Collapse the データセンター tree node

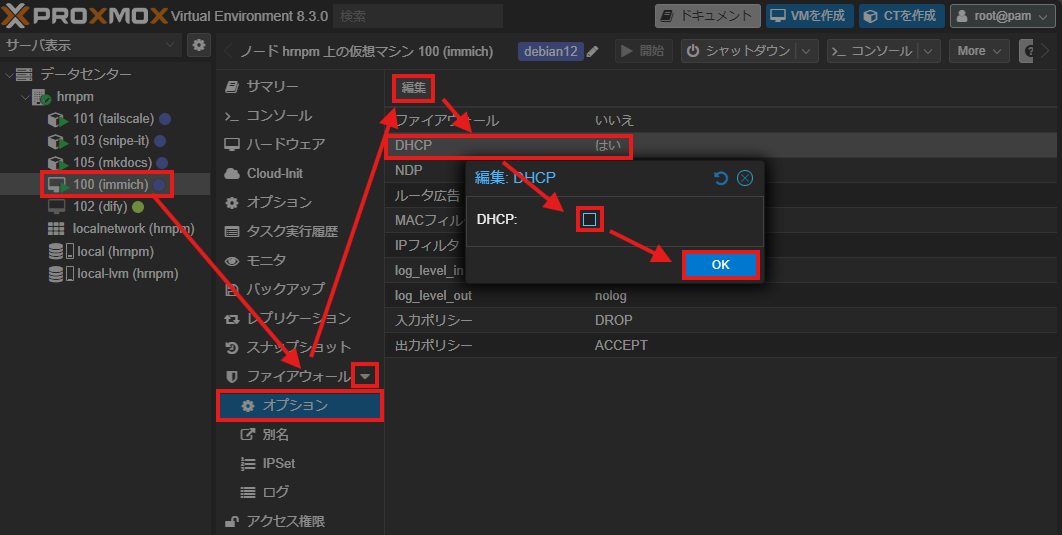pos(9,74)
